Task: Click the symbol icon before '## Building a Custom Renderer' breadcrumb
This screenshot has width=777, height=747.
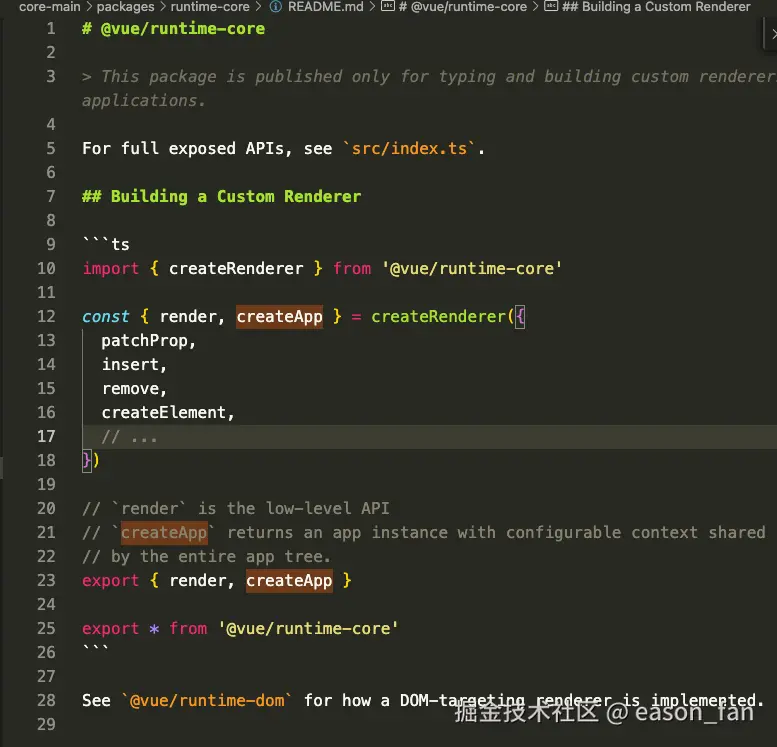Action: (551, 6)
